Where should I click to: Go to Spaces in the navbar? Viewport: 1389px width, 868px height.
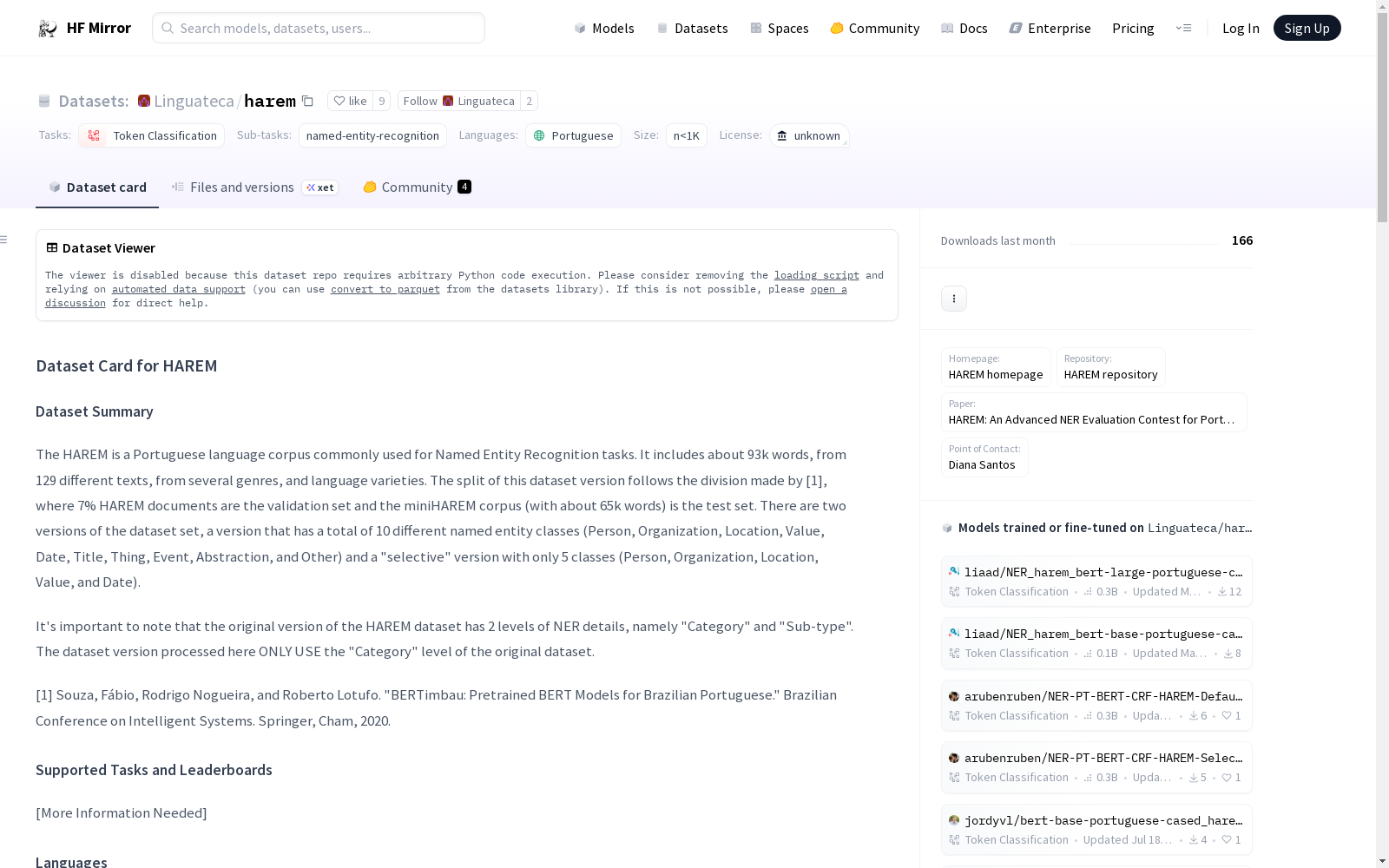pos(780,28)
